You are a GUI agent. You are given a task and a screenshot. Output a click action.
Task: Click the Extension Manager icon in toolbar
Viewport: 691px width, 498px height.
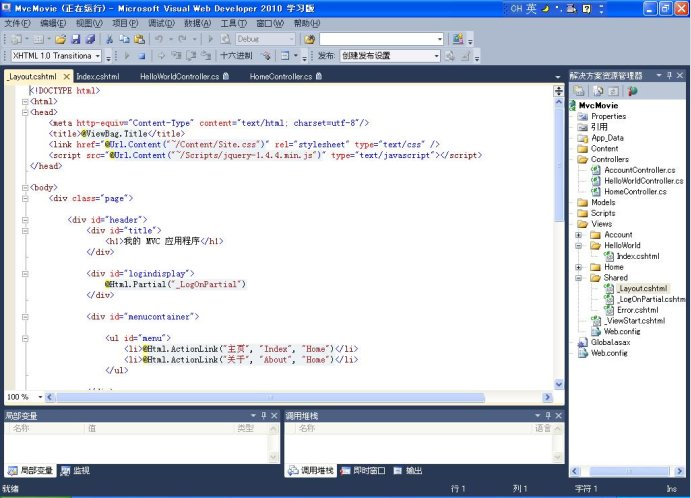(458, 39)
